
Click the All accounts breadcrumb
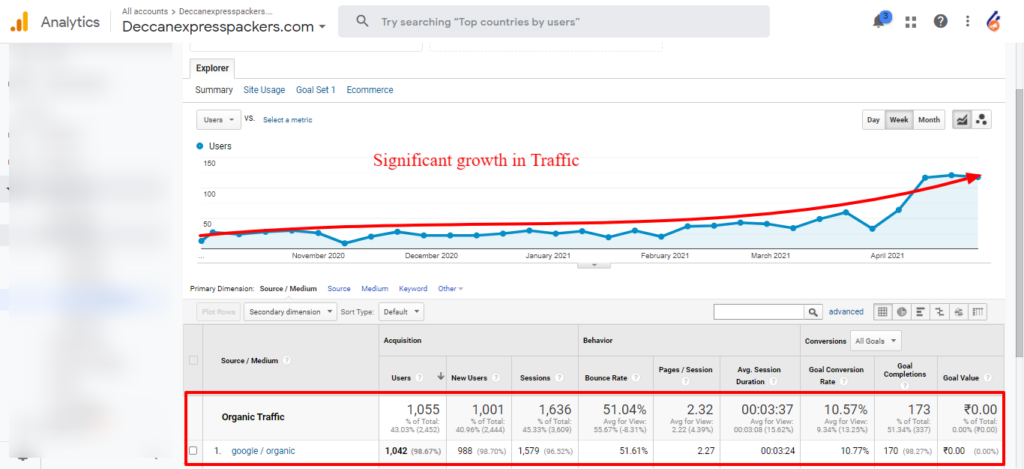144,12
